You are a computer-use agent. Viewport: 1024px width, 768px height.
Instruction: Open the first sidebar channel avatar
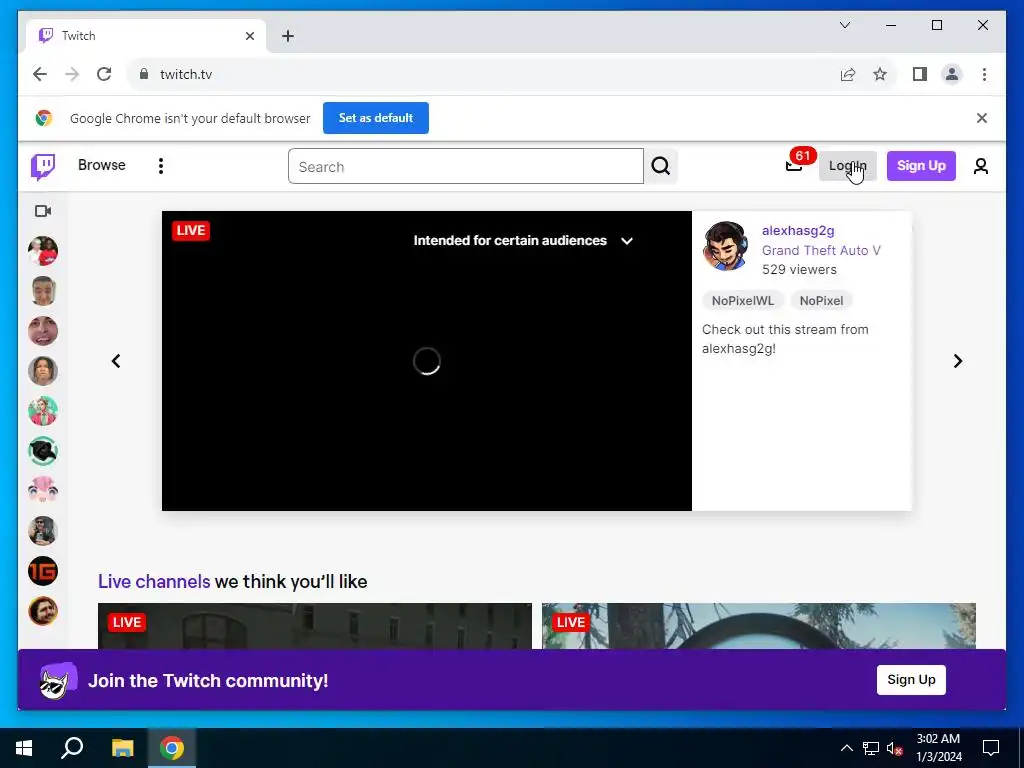pyautogui.click(x=43, y=251)
